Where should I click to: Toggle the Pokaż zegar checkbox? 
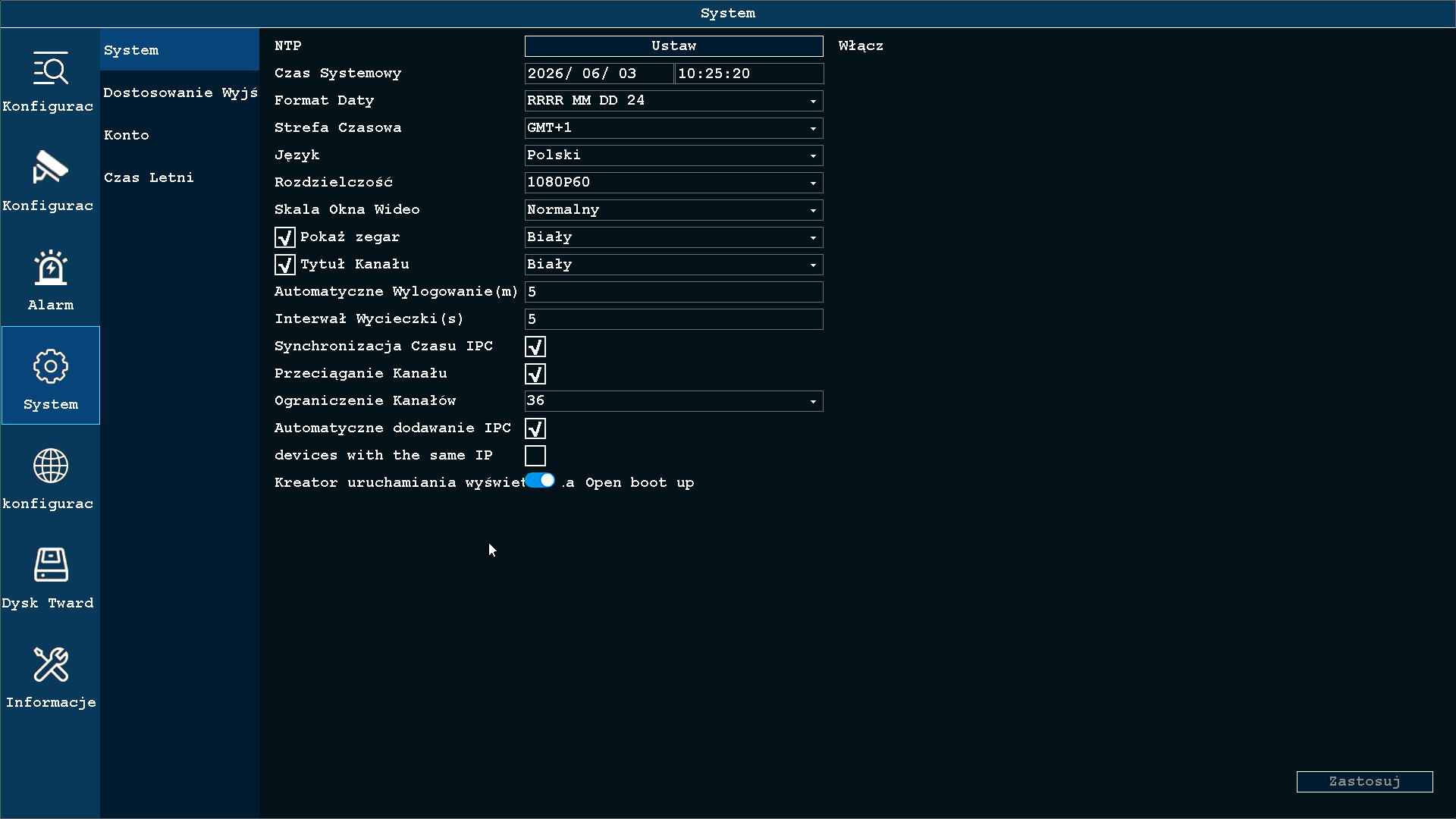[x=285, y=237]
